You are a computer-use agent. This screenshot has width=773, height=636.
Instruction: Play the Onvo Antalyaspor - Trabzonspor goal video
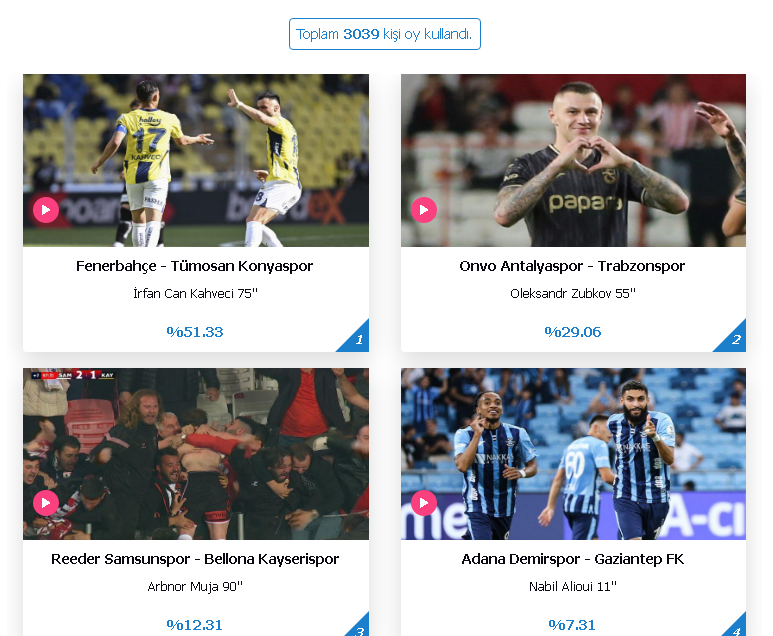pos(423,210)
